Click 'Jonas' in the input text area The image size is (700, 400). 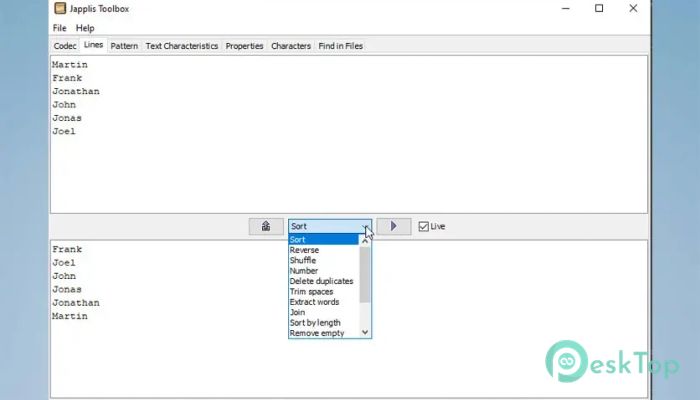pyautogui.click(x=67, y=118)
